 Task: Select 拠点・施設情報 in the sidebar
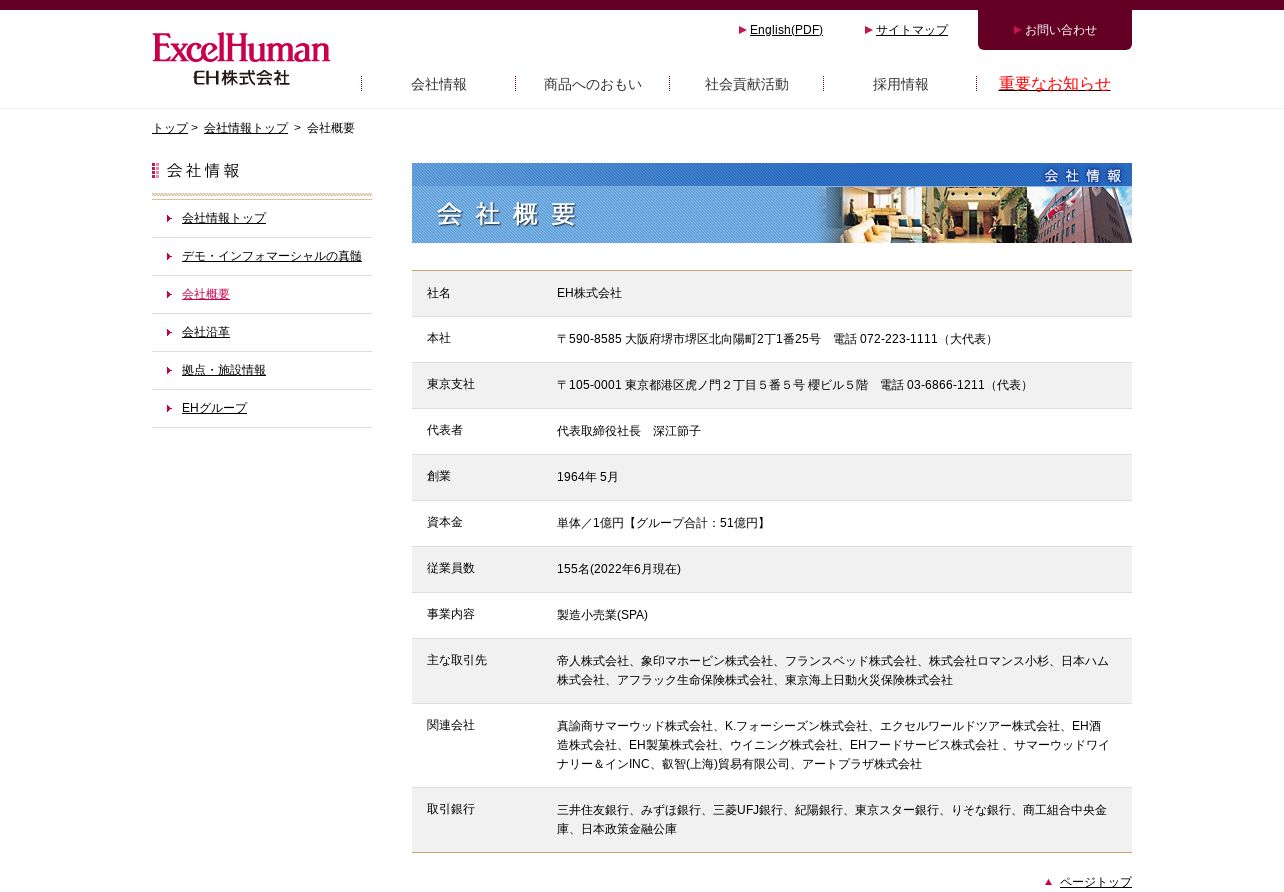tap(224, 370)
